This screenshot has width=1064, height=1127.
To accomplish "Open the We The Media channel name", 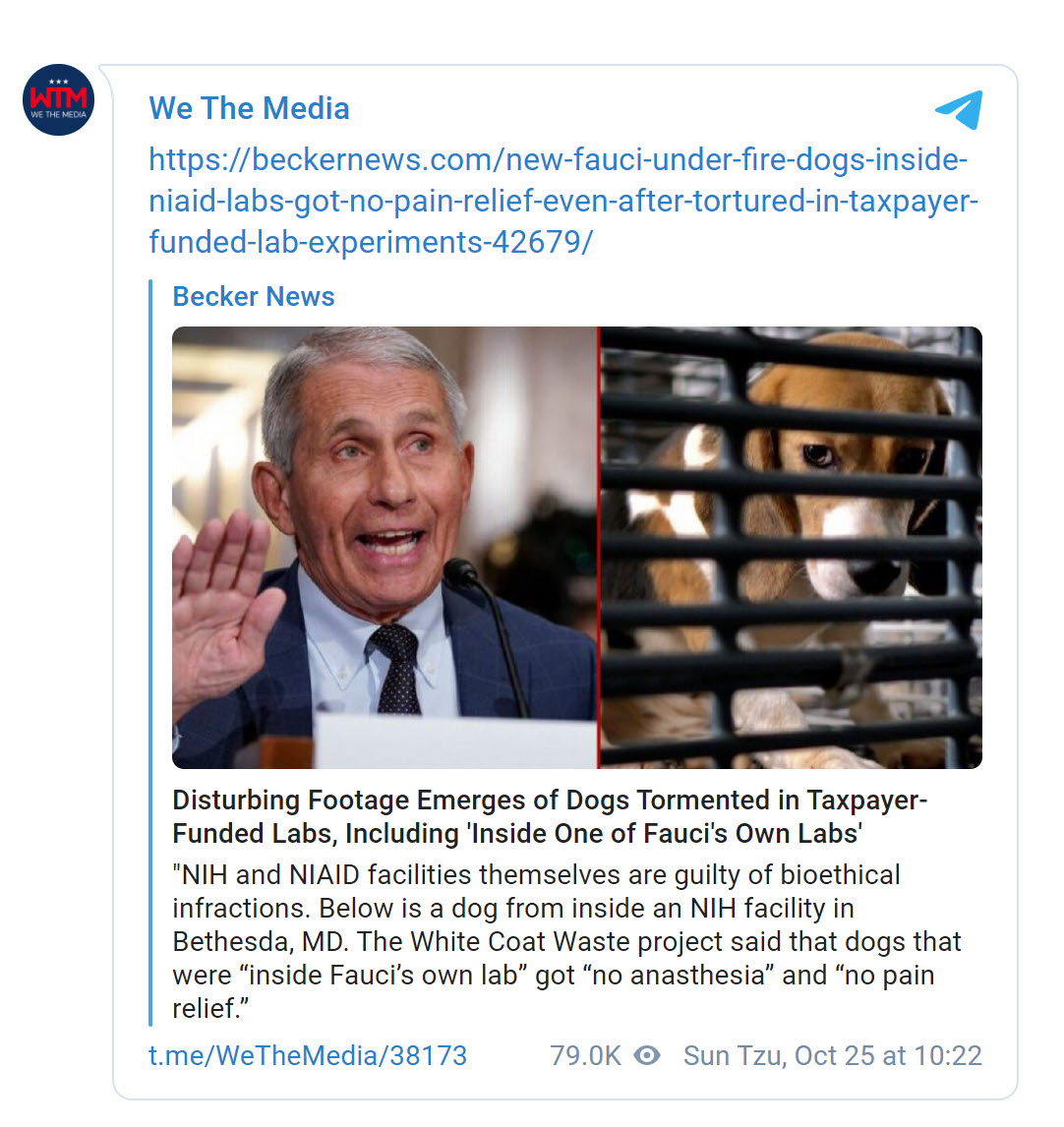I will pyautogui.click(x=249, y=108).
